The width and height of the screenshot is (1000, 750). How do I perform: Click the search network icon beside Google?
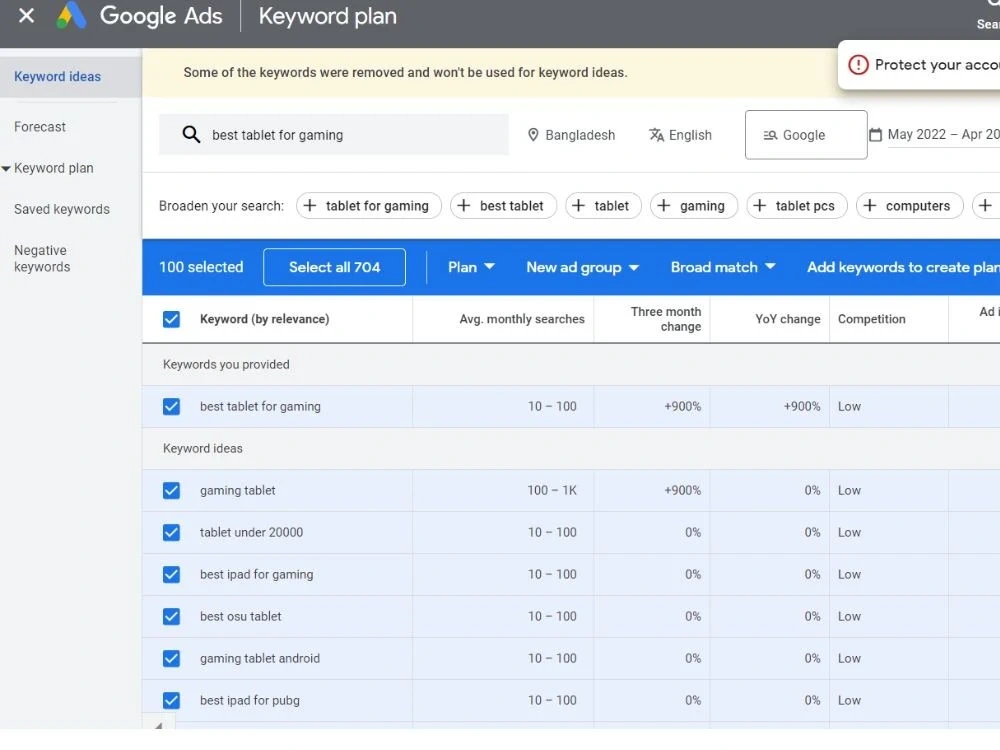coord(770,135)
